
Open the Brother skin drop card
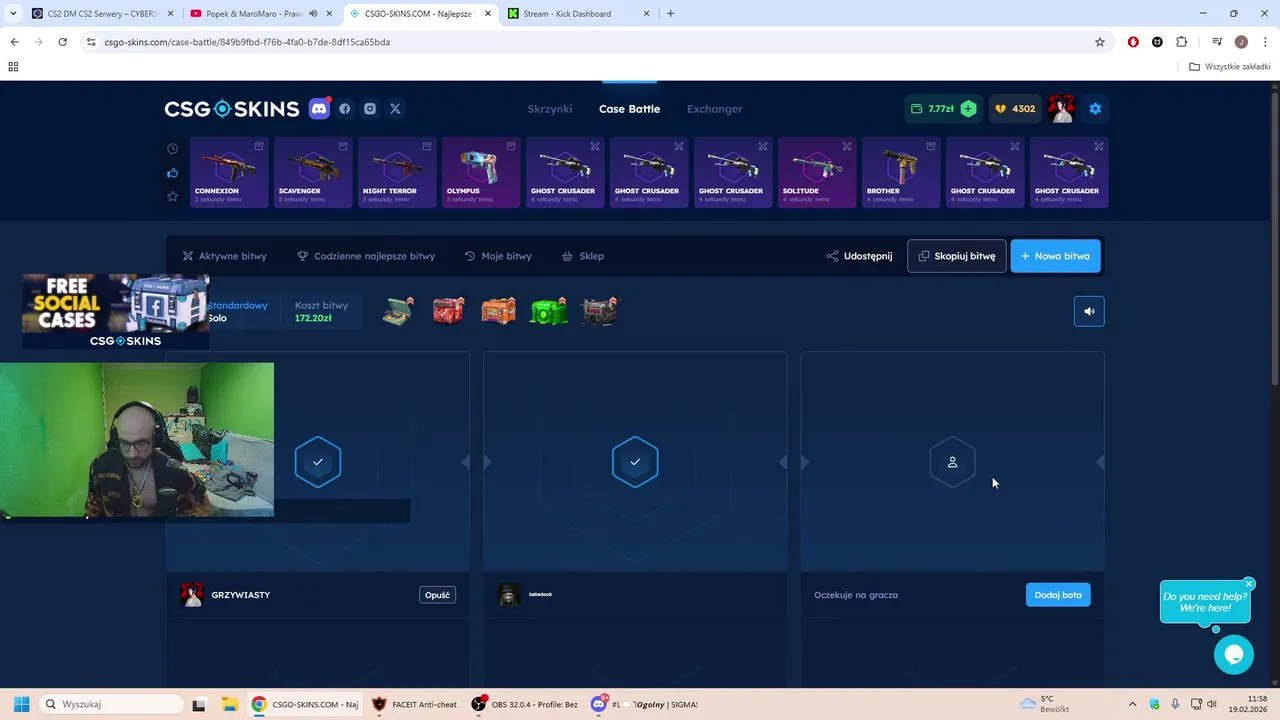[x=901, y=173]
